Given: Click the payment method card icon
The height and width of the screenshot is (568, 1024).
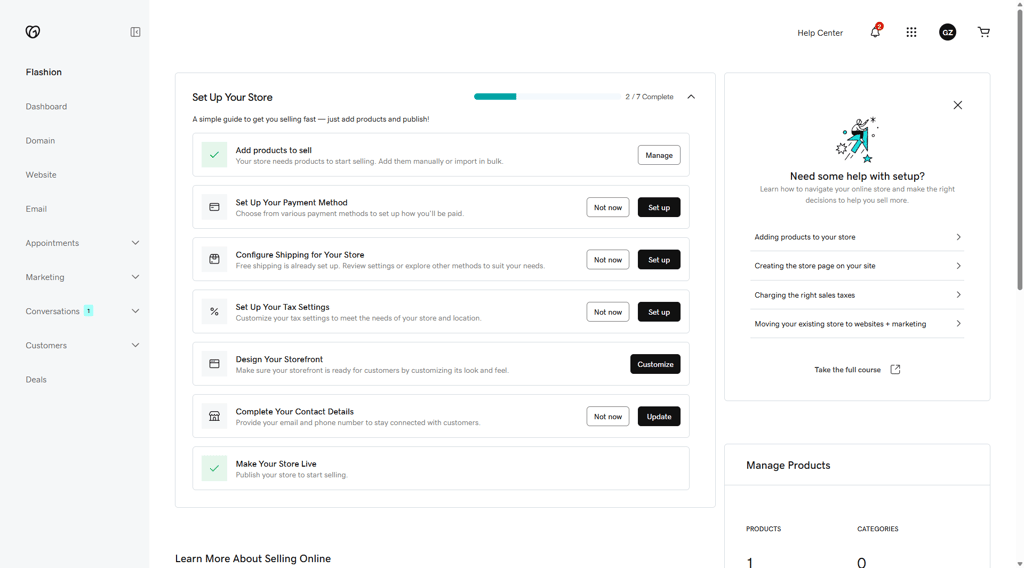Looking at the screenshot, I should pos(214,207).
